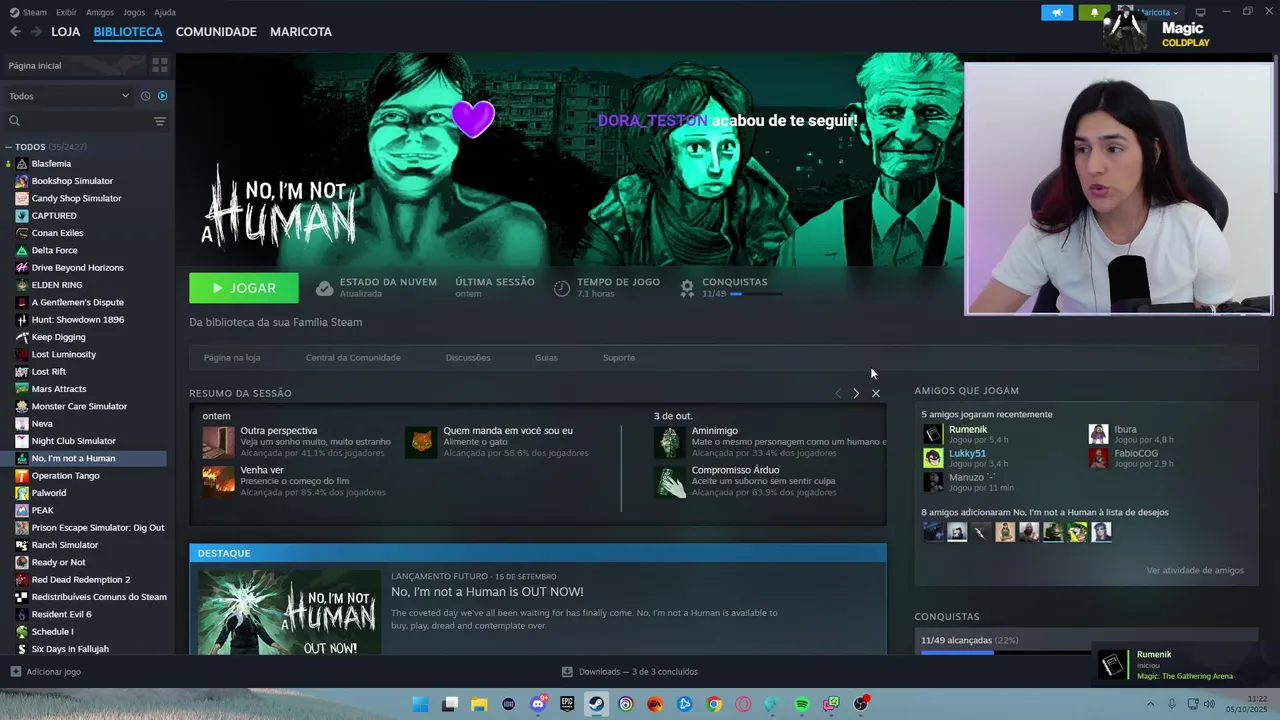Click the announcements megaphone icon
Viewport: 1280px width, 720px height.
tap(1057, 12)
